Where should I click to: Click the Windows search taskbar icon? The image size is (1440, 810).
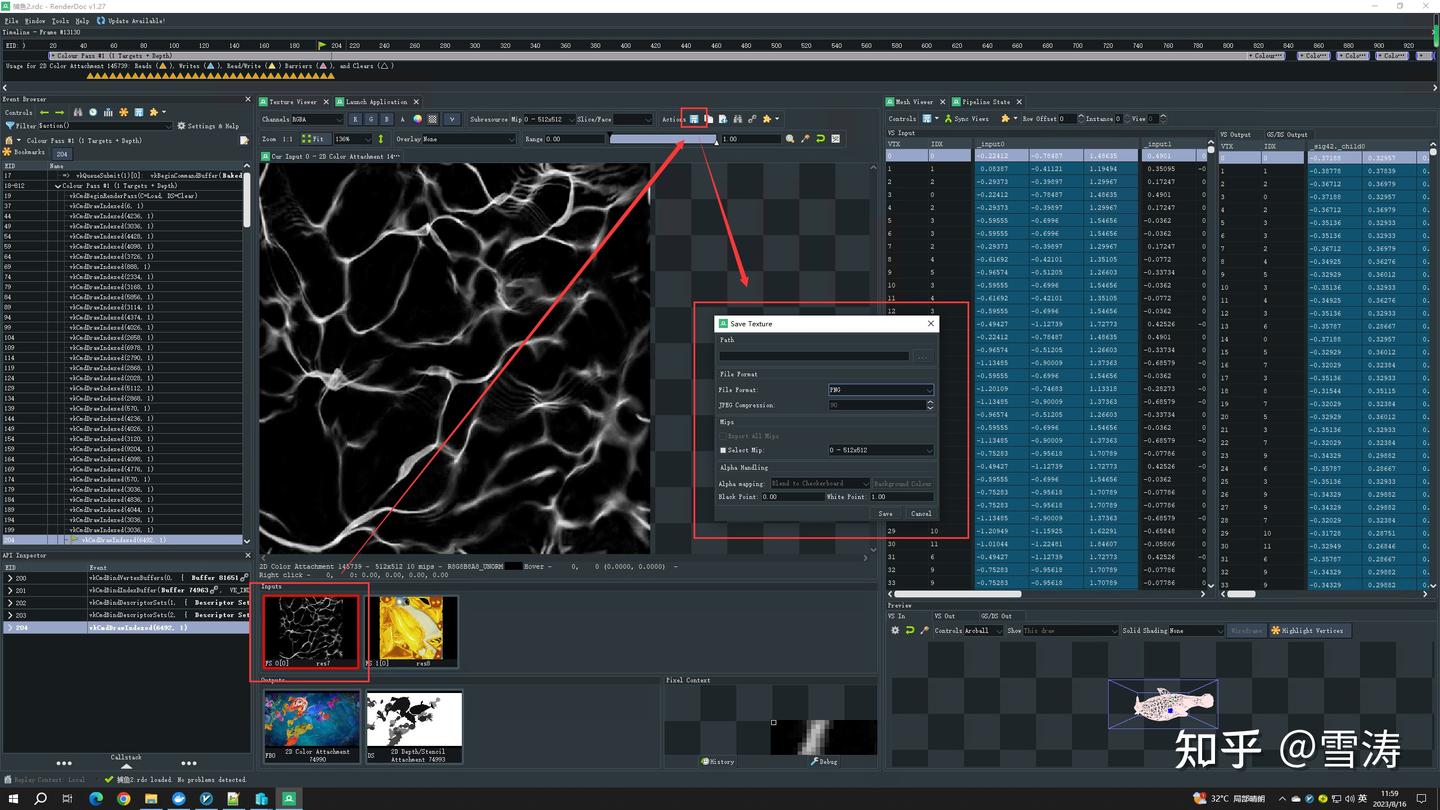pyautogui.click(x=41, y=799)
